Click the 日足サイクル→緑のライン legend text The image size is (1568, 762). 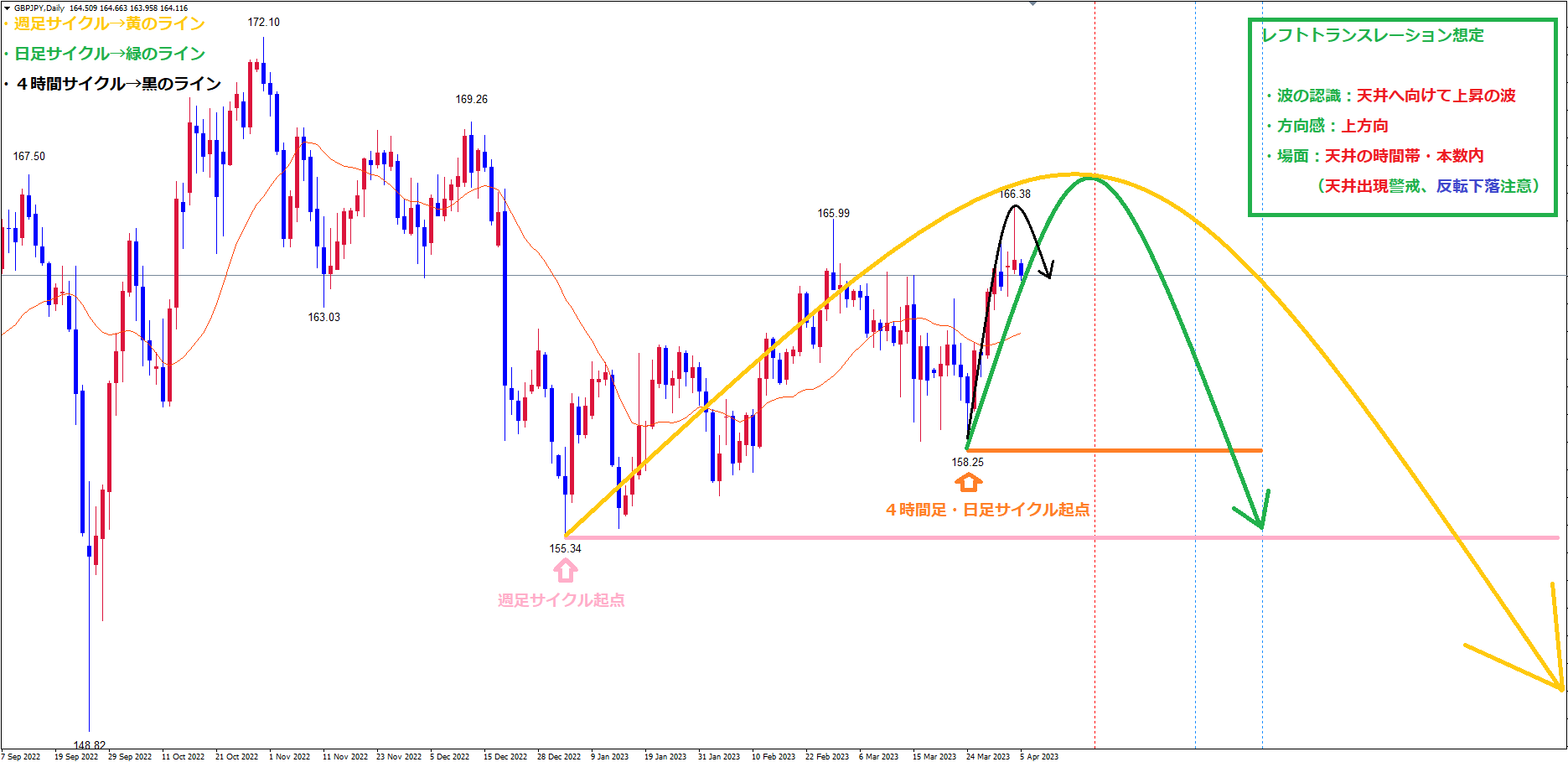point(109,54)
